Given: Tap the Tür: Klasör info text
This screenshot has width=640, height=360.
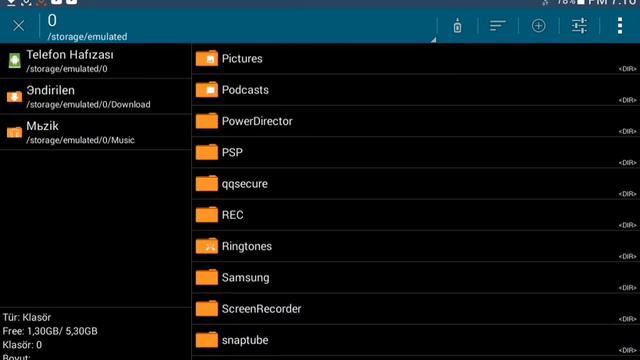Looking at the screenshot, I should coord(27,317).
